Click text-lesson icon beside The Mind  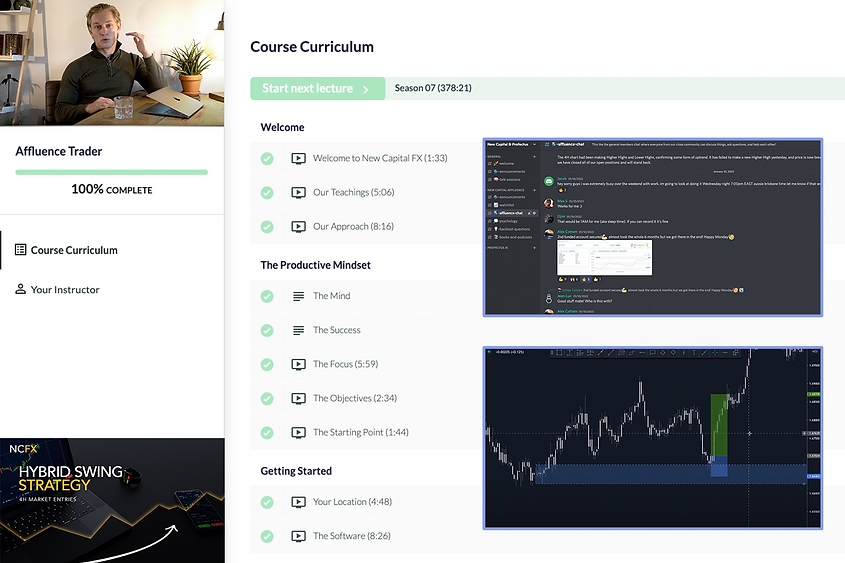[299, 296]
